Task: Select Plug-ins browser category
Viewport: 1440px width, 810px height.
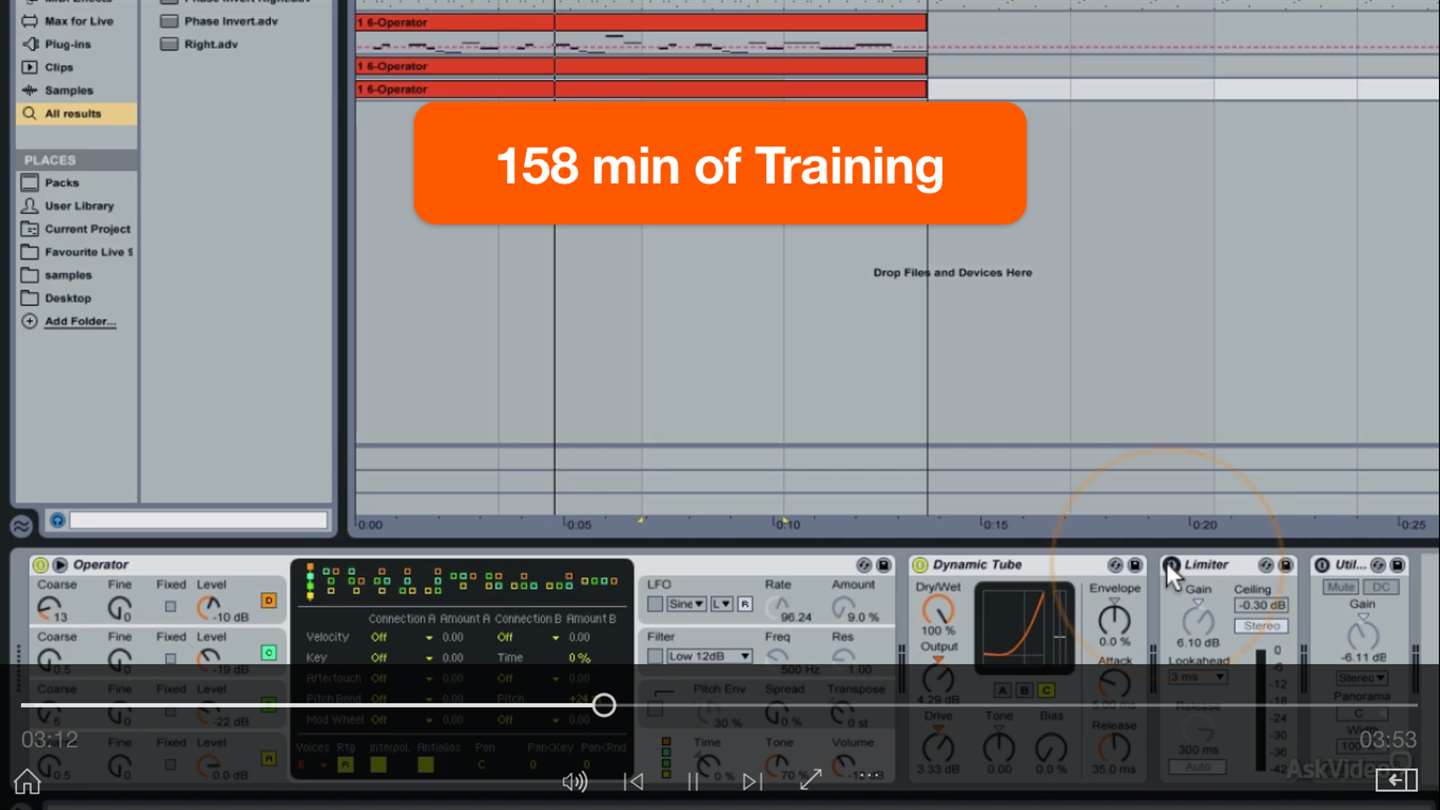Action: pos(57,44)
